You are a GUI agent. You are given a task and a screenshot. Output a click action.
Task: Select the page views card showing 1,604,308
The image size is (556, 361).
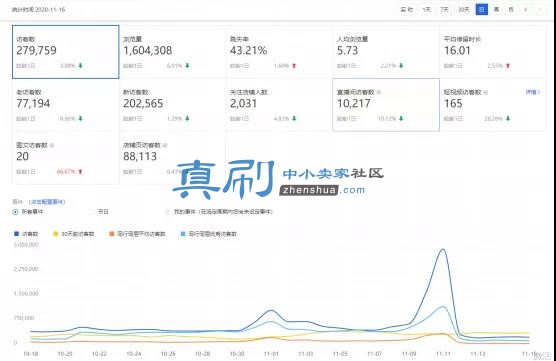[x=172, y=52]
